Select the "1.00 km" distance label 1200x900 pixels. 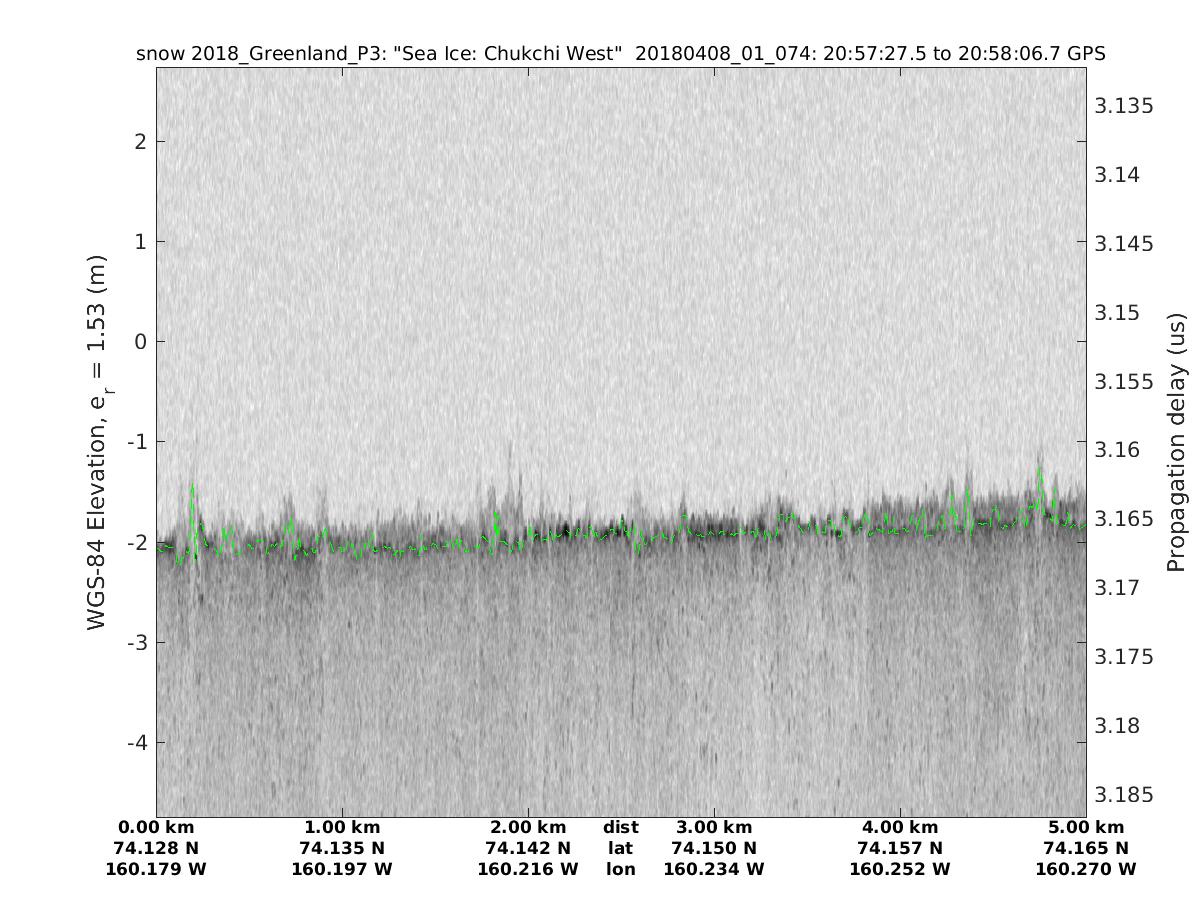(x=342, y=828)
